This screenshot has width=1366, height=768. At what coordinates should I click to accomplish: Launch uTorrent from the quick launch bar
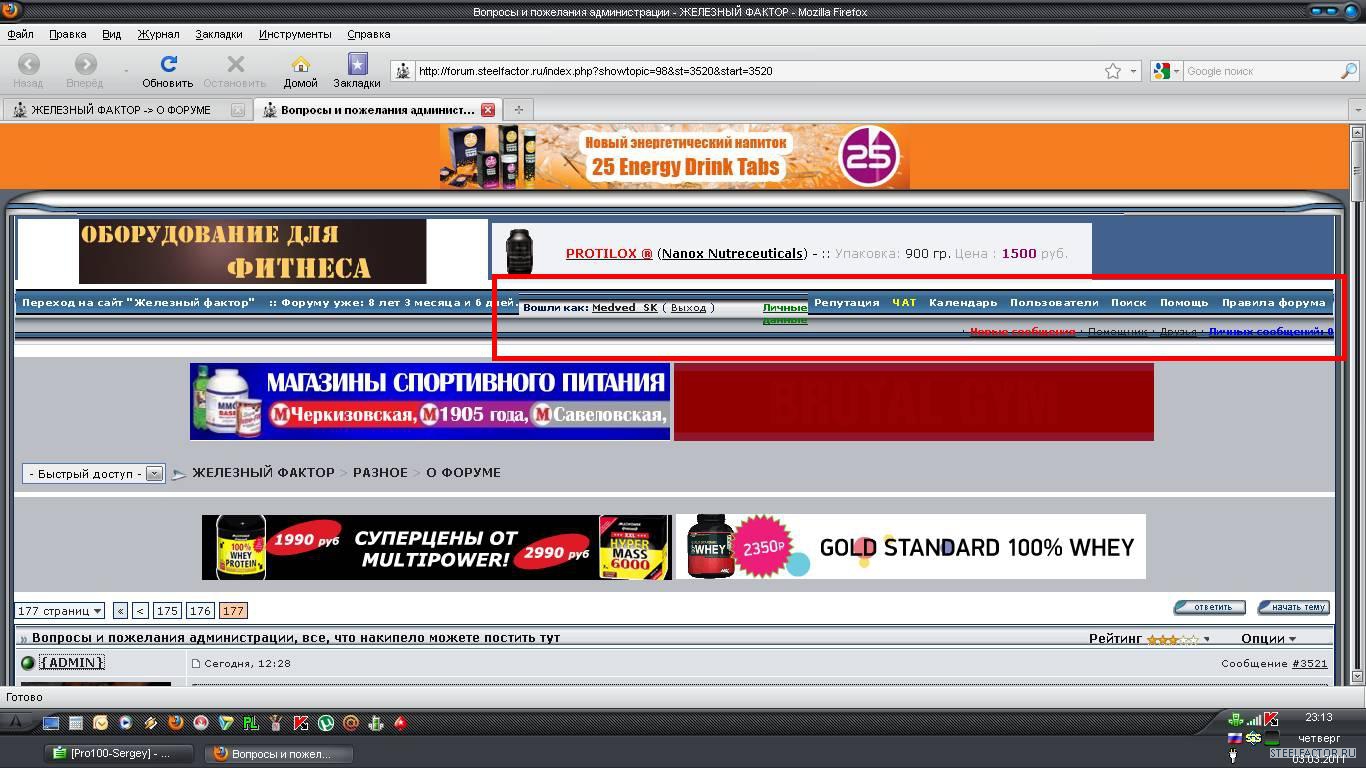click(x=326, y=722)
